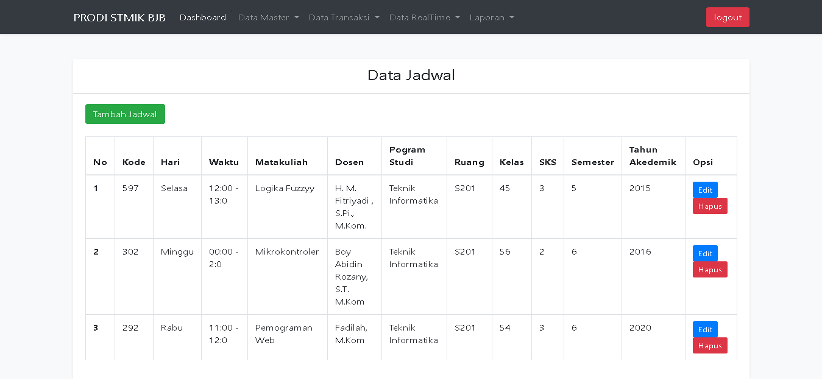Select the Dosen column header
The height and width of the screenshot is (380, 822).
click(x=349, y=162)
